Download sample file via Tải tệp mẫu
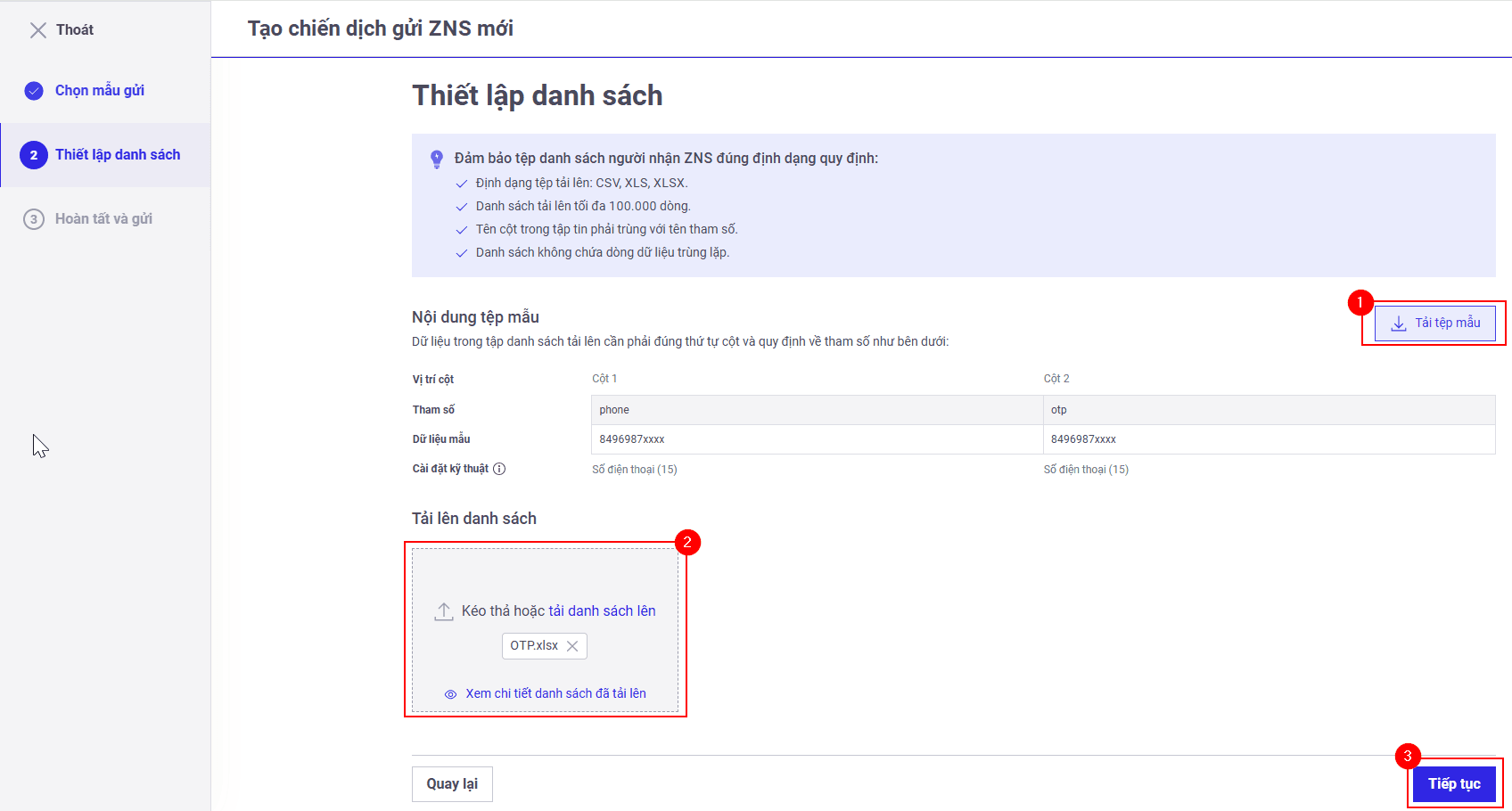 [1447, 323]
